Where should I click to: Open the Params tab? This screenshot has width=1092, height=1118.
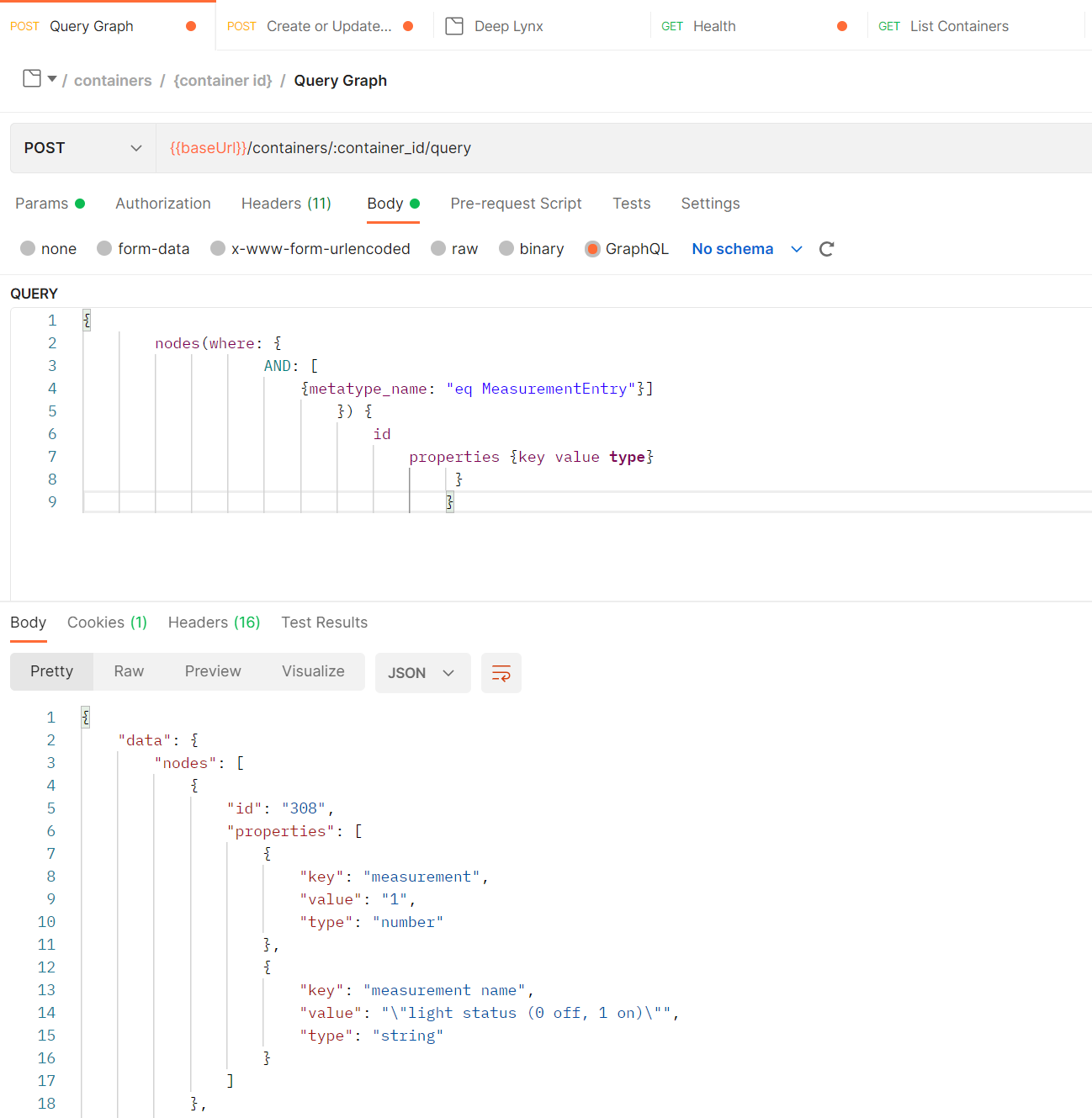pos(50,204)
